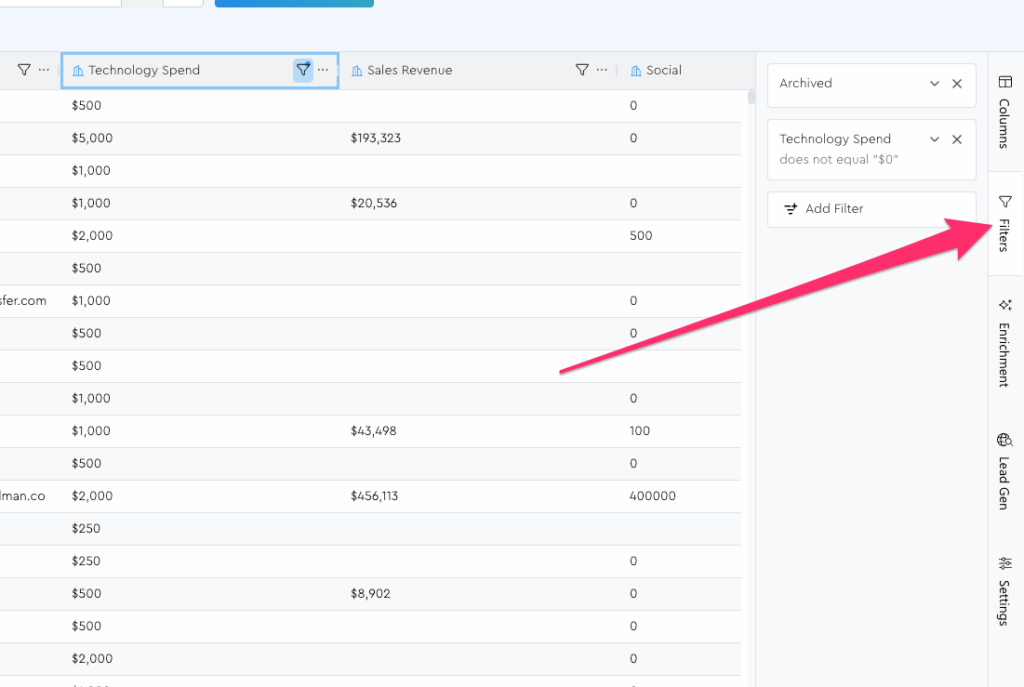Select the $5,000 Technology Spend cell
Viewport: 1024px width, 687px height.
click(x=92, y=138)
